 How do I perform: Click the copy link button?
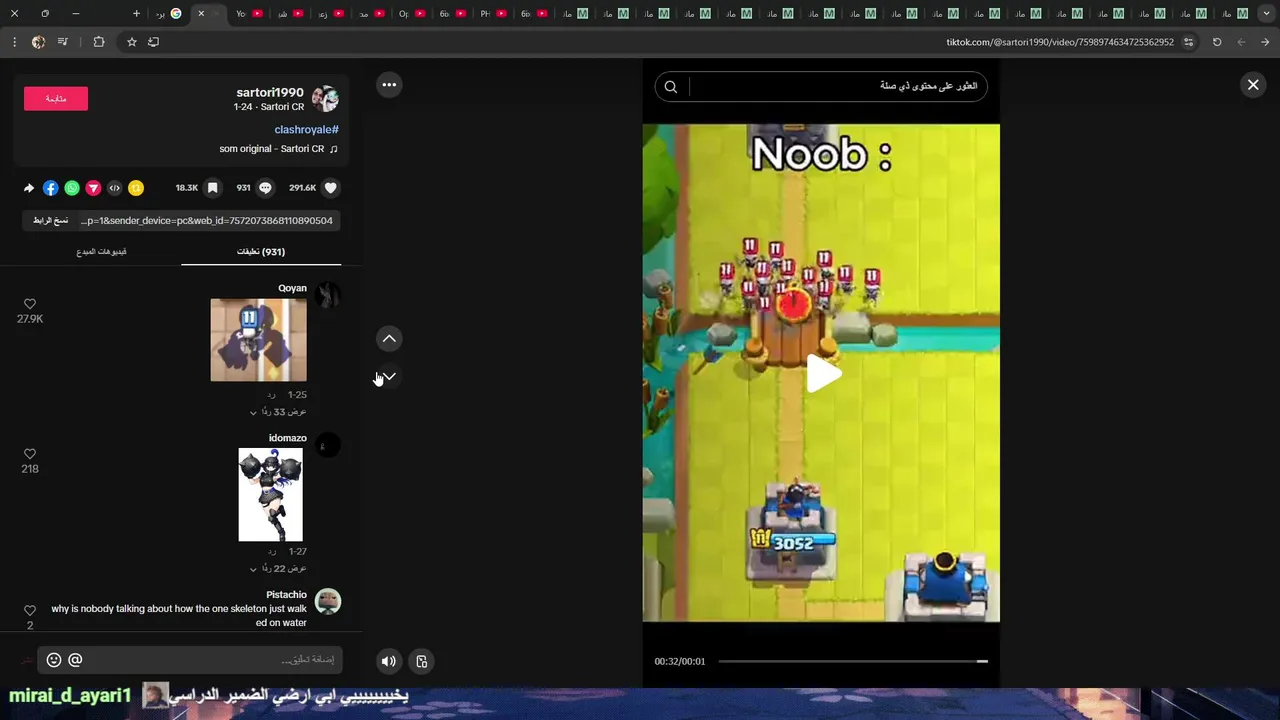(x=51, y=220)
